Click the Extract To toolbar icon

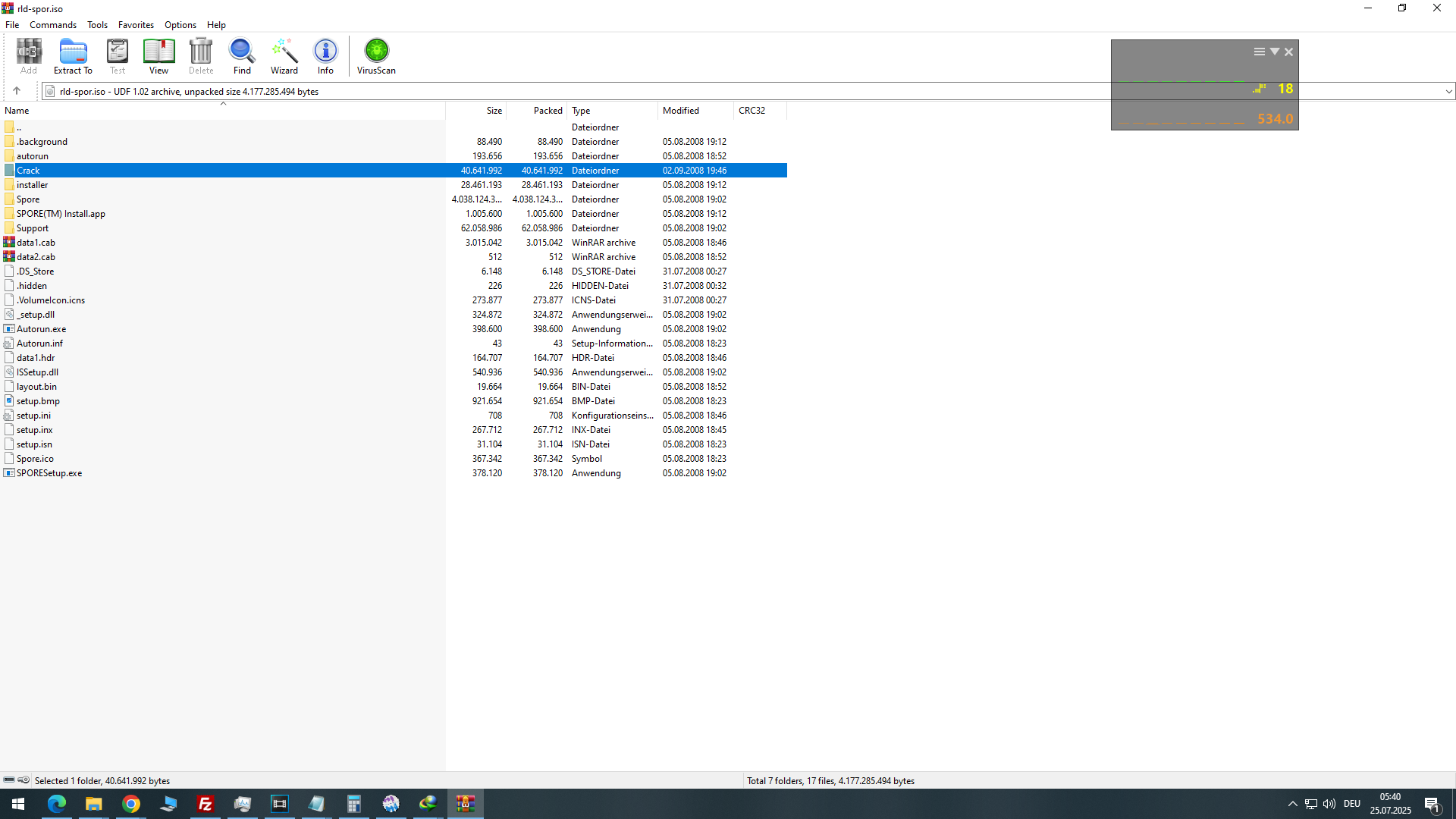tap(73, 56)
